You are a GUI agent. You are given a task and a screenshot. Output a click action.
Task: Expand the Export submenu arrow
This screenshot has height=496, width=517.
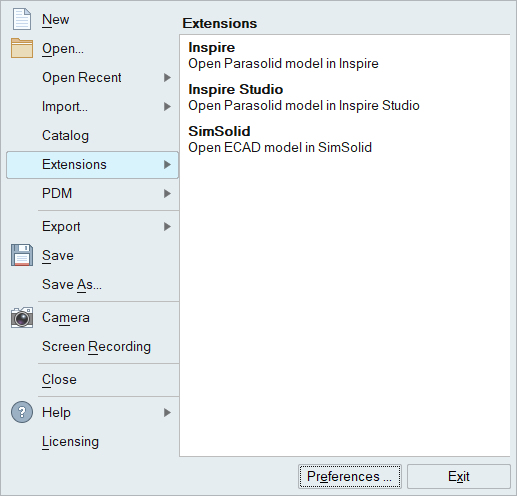point(167,227)
